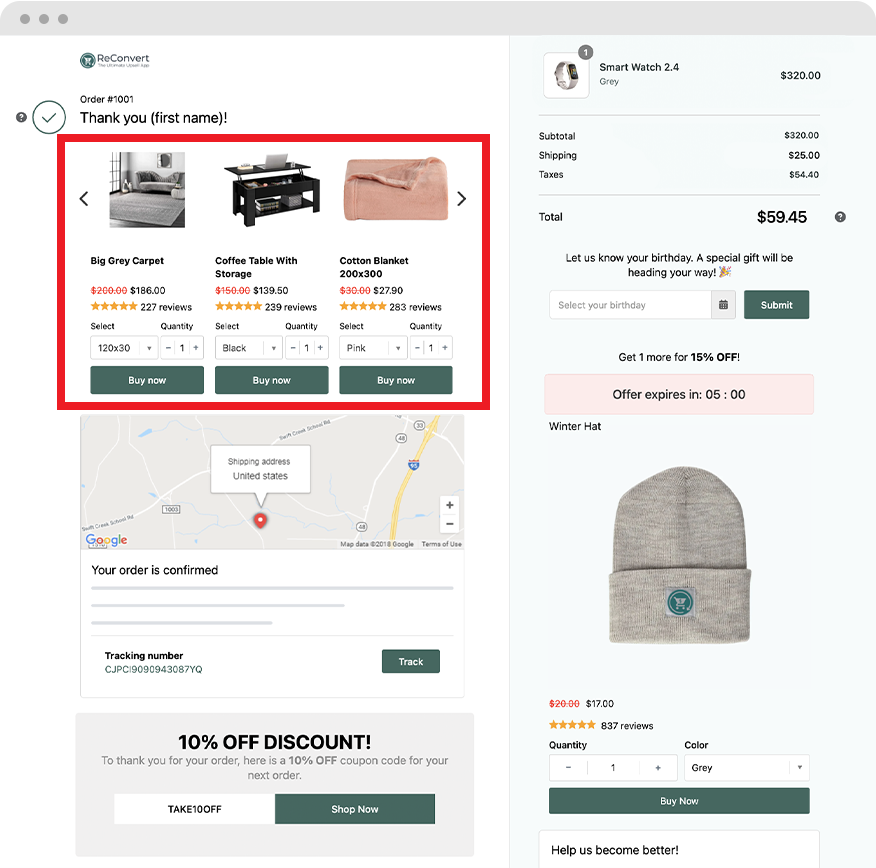This screenshot has width=876, height=868.
Task: Click the help icon beside the order checkmark
Action: (21, 117)
